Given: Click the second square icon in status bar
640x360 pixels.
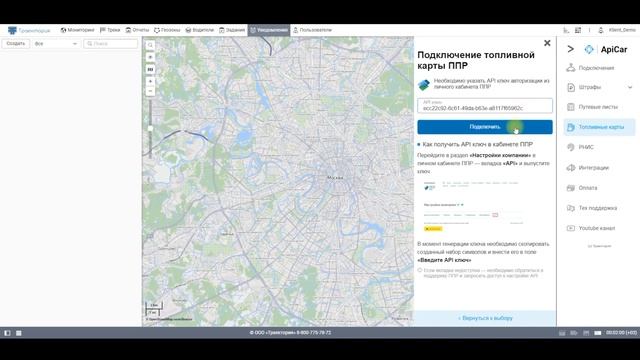Looking at the screenshot, I should click(x=19, y=333).
